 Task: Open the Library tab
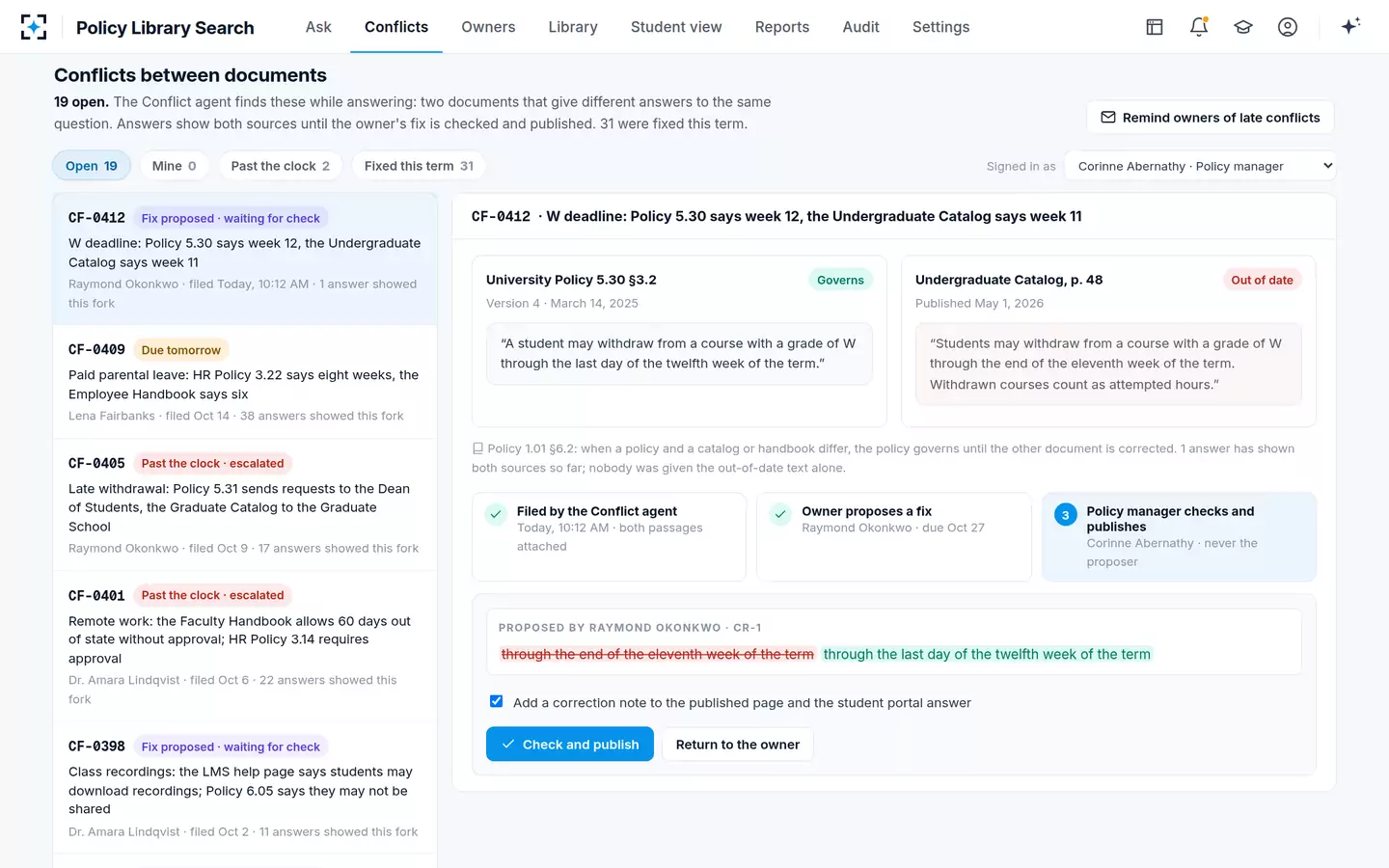point(573,27)
